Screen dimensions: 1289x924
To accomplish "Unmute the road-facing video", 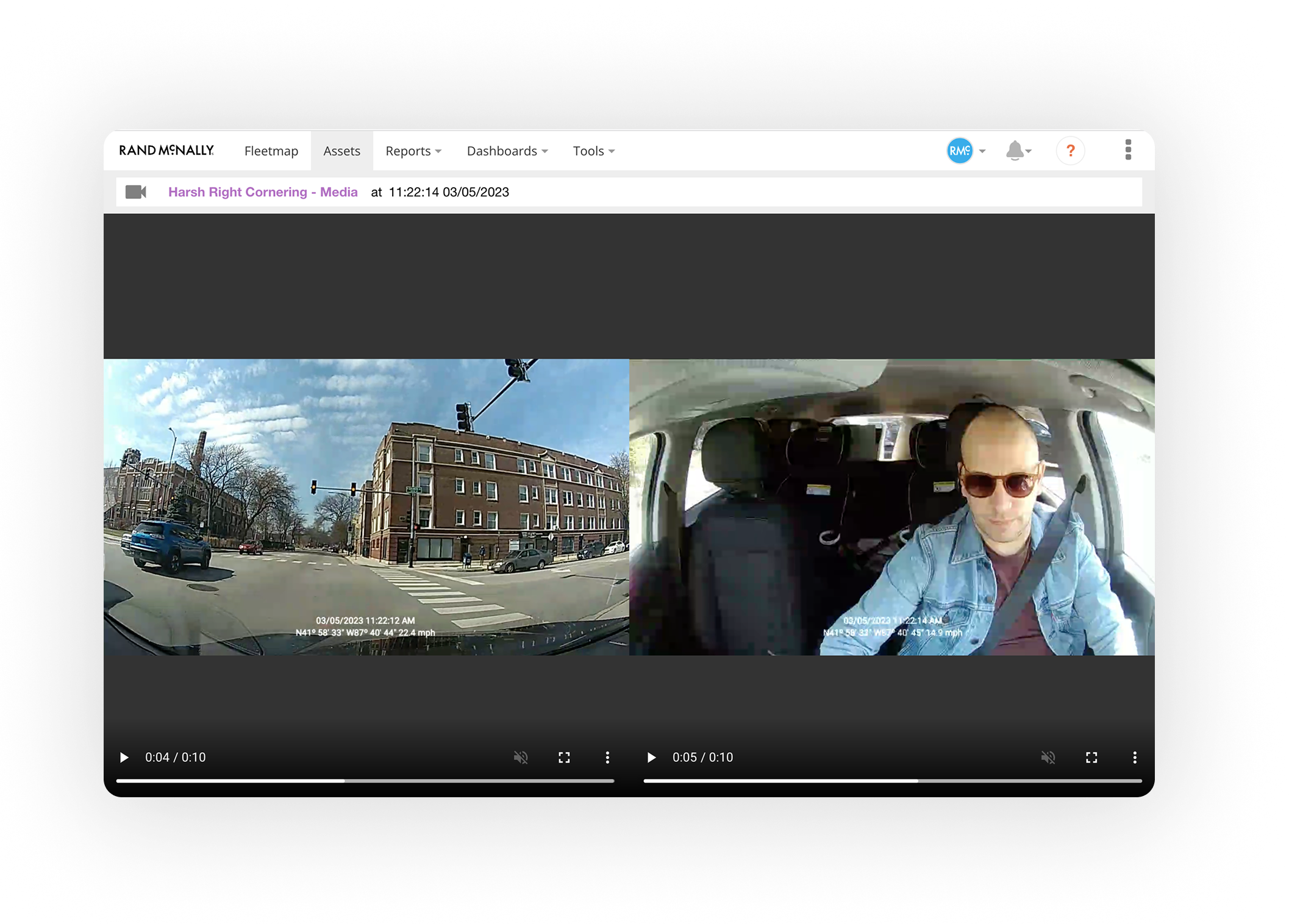I will [x=521, y=758].
